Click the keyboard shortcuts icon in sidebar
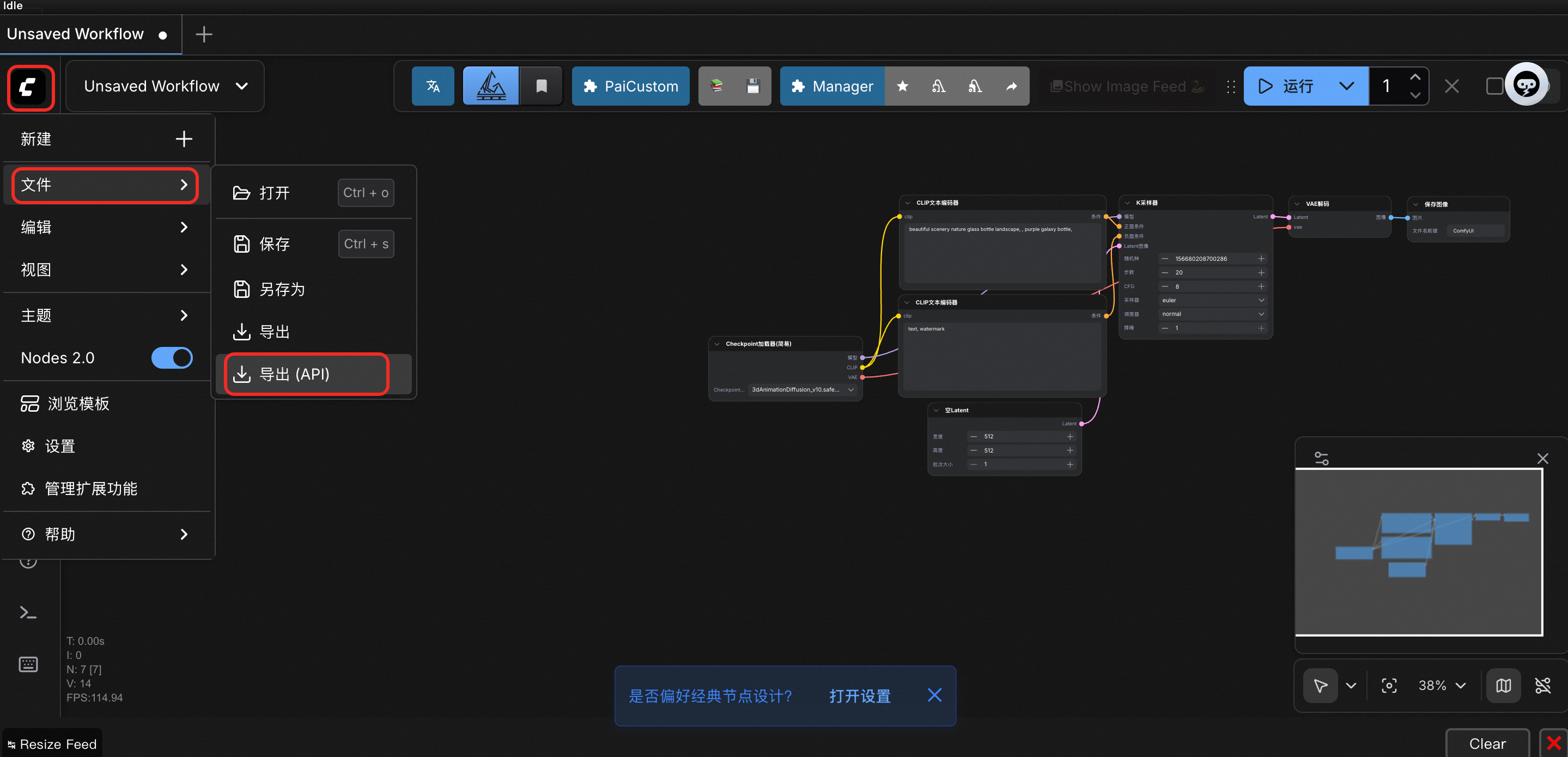This screenshot has height=757, width=1568. [x=28, y=664]
